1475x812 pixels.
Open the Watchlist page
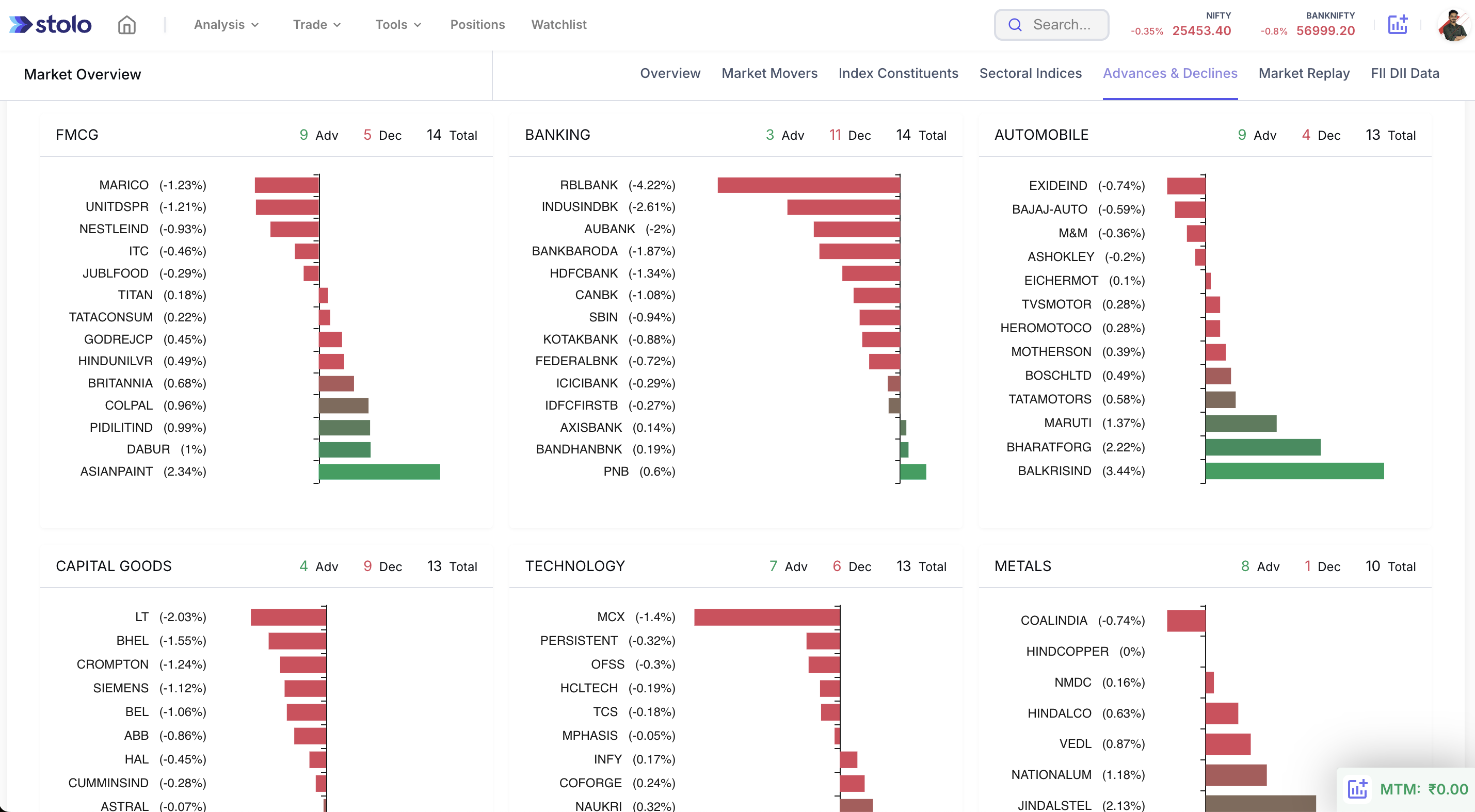(559, 25)
